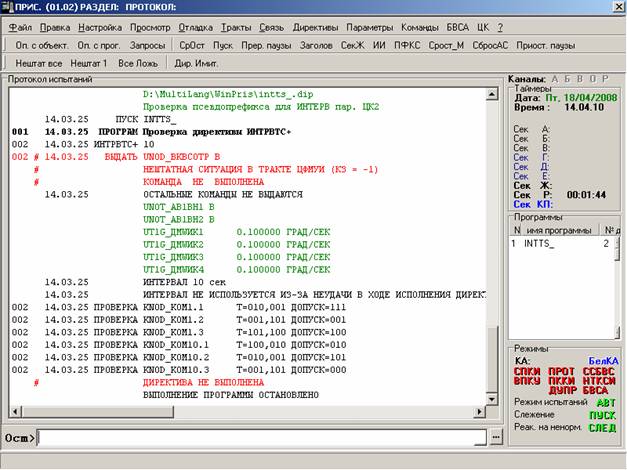627x470 pixels.
Task: Click the Приост. паузы toolbar button
Action: click(546, 46)
